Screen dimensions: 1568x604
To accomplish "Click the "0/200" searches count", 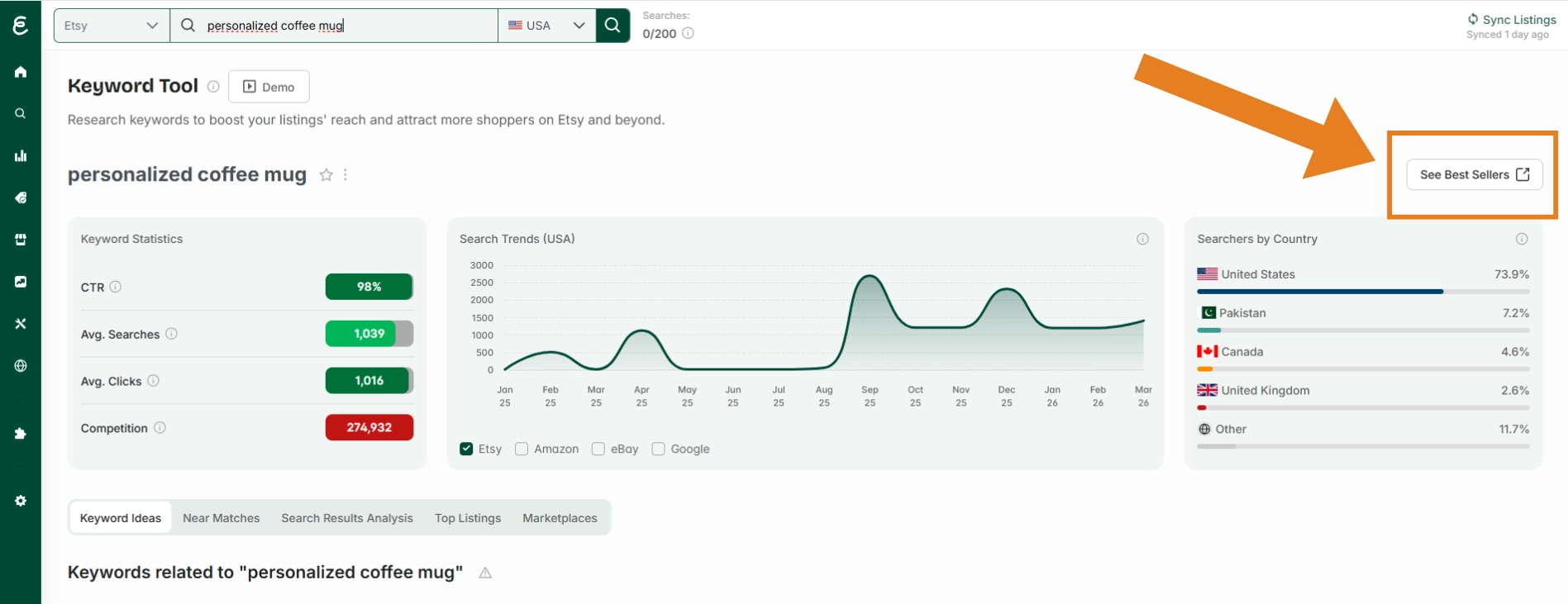I will [x=660, y=34].
